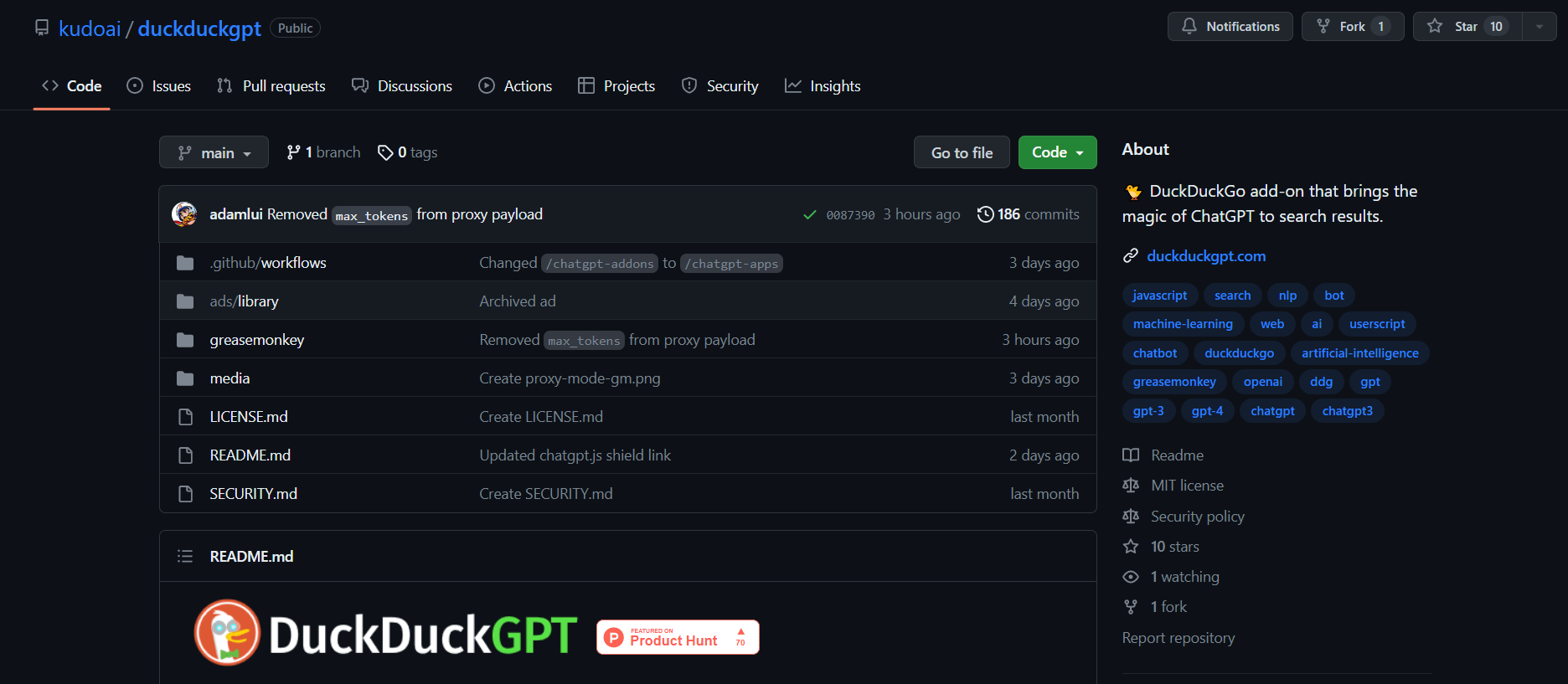Screen dimensions: 1568x684
Task: Open the ads/library folder
Action: [x=244, y=301]
